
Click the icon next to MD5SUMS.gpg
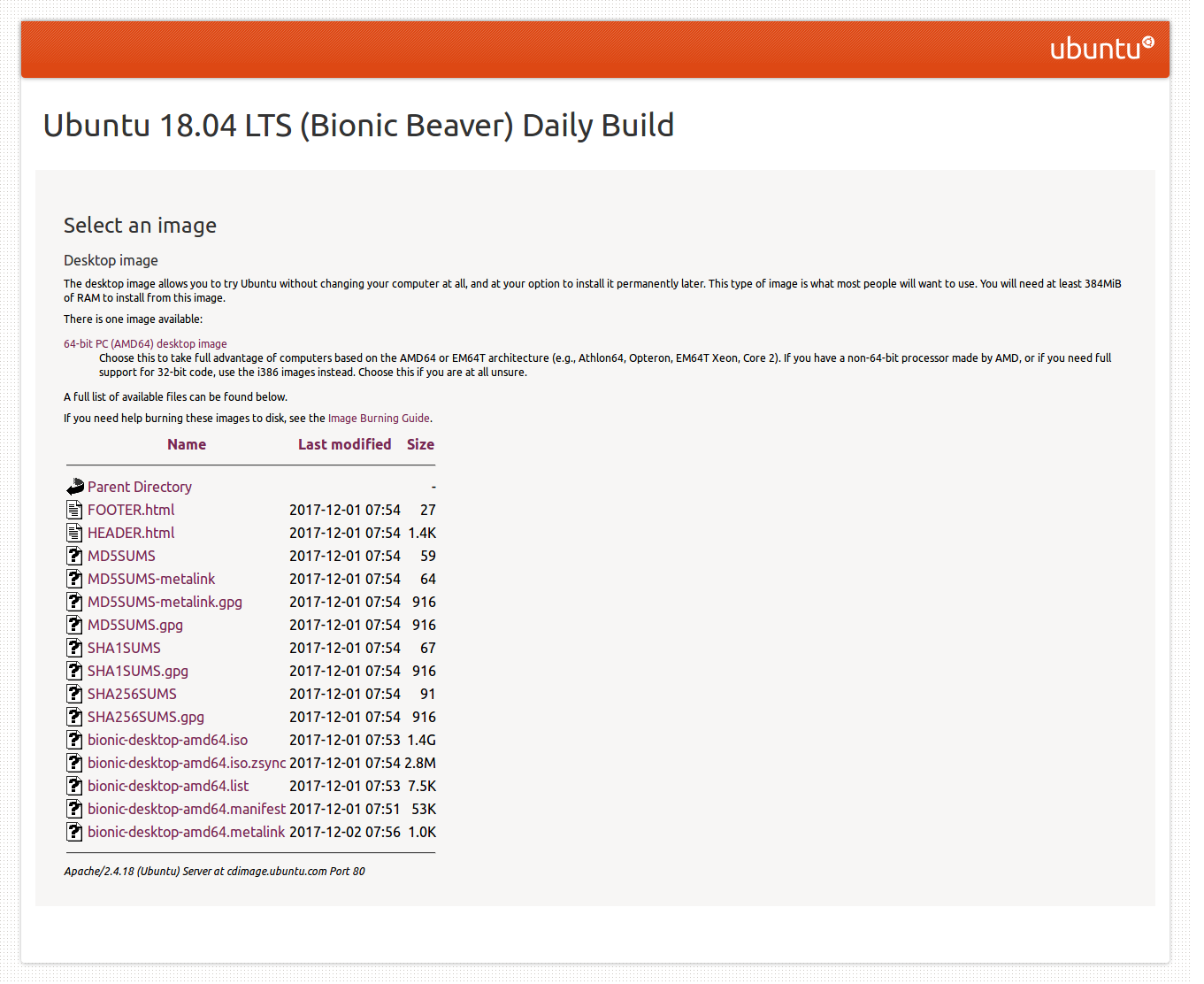pyautogui.click(x=75, y=625)
